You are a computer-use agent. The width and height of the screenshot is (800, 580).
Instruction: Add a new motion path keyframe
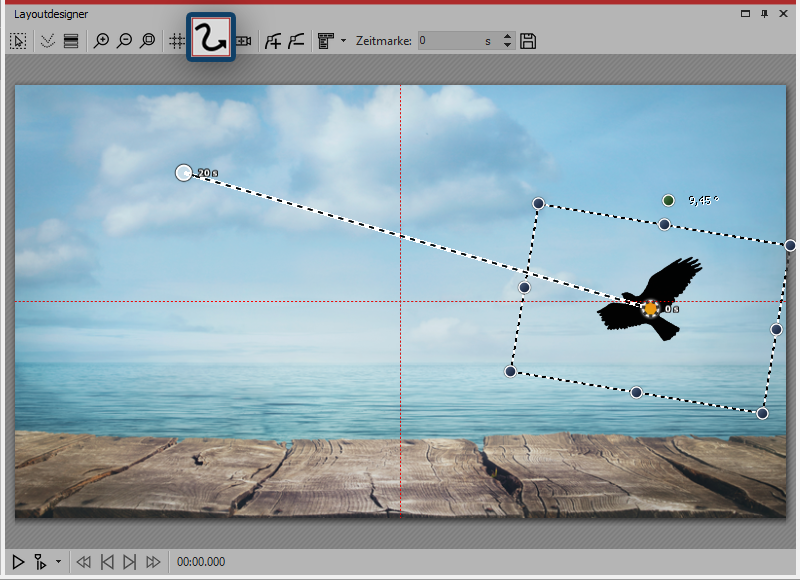click(x=272, y=41)
